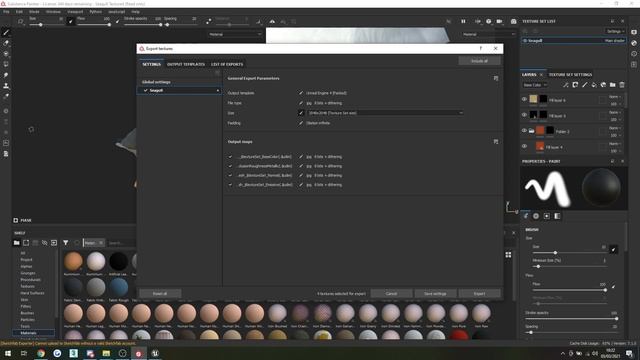Click the General Export Parameters preset icon
This screenshot has height=360, width=640.
pos(496,78)
